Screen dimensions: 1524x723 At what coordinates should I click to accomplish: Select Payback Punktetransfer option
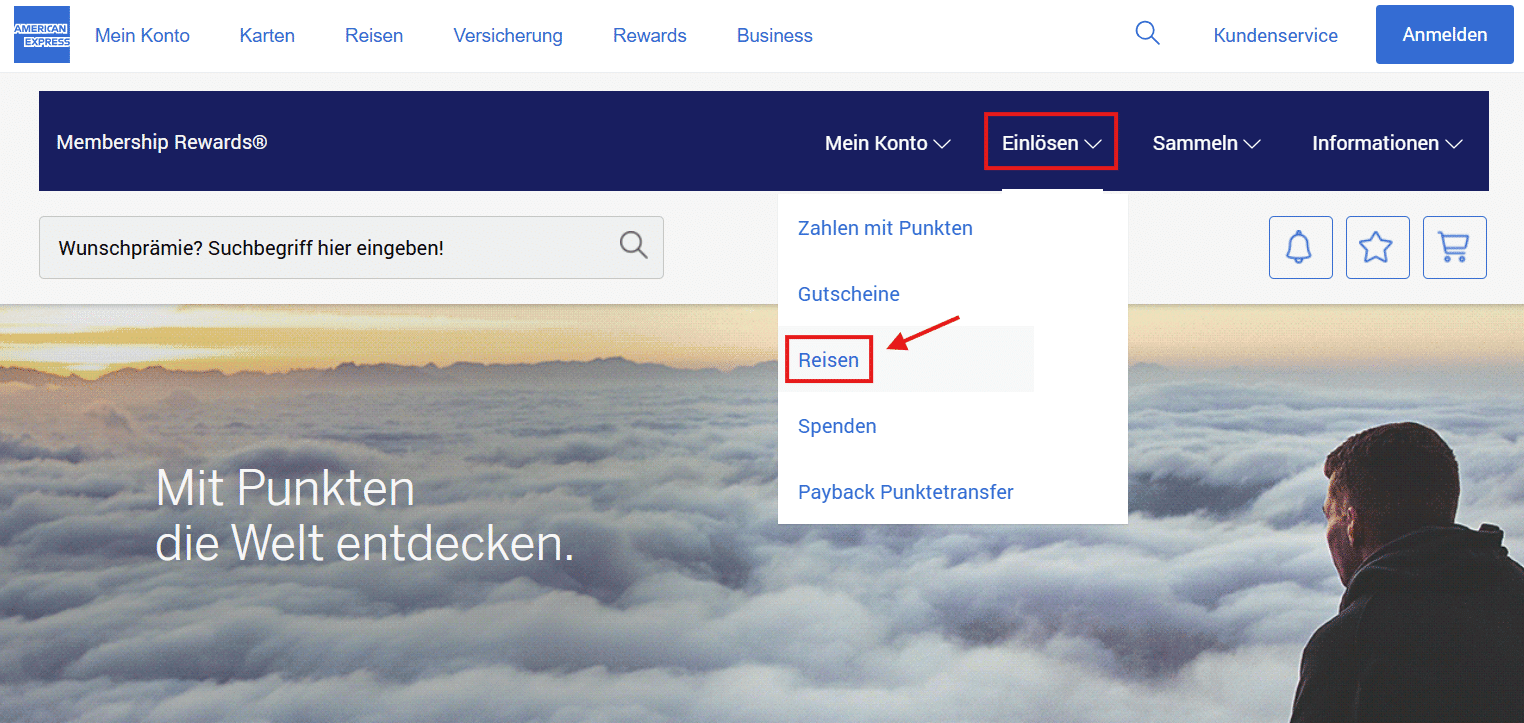point(905,491)
